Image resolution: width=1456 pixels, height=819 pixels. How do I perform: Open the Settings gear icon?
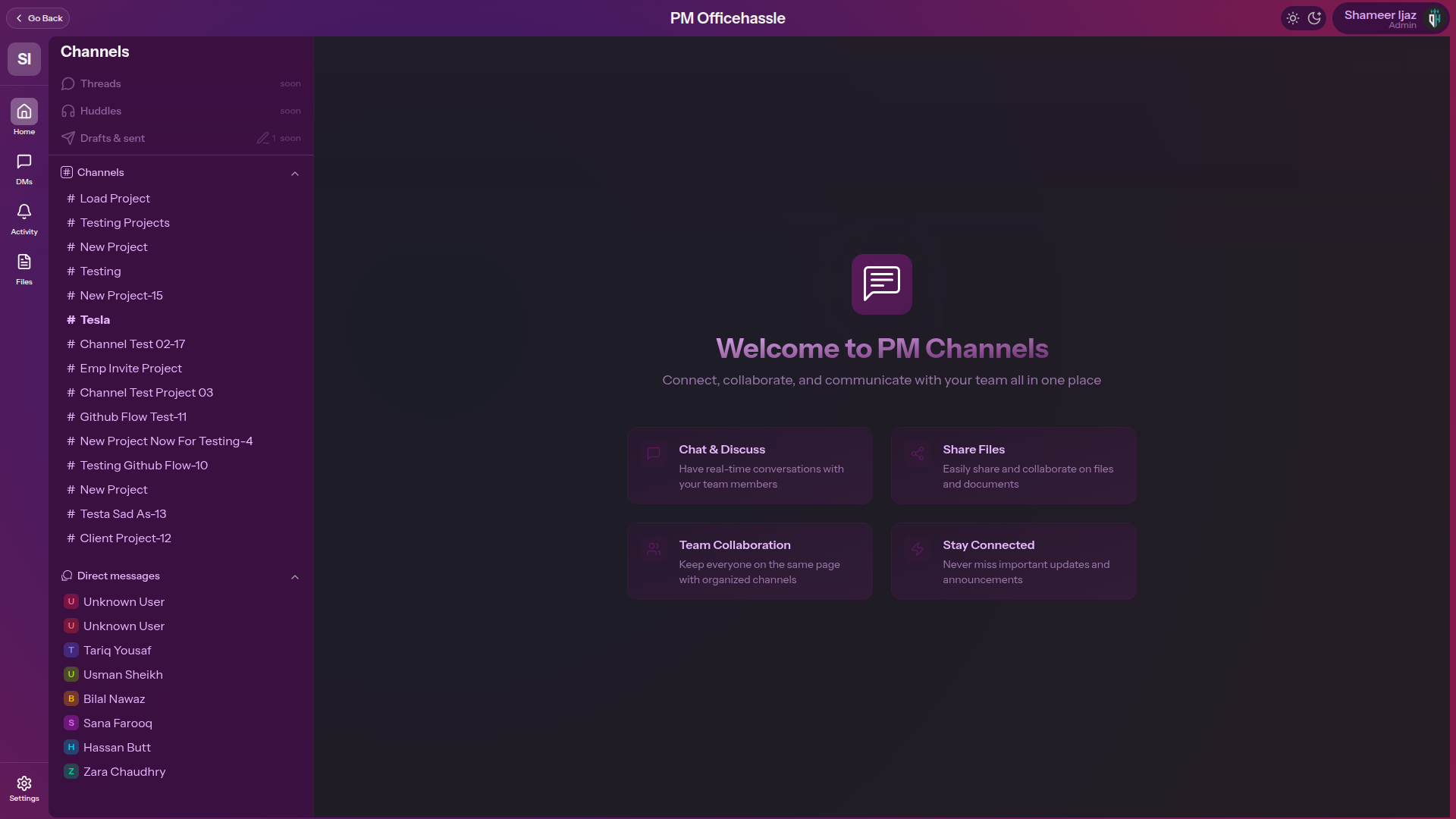[24, 783]
